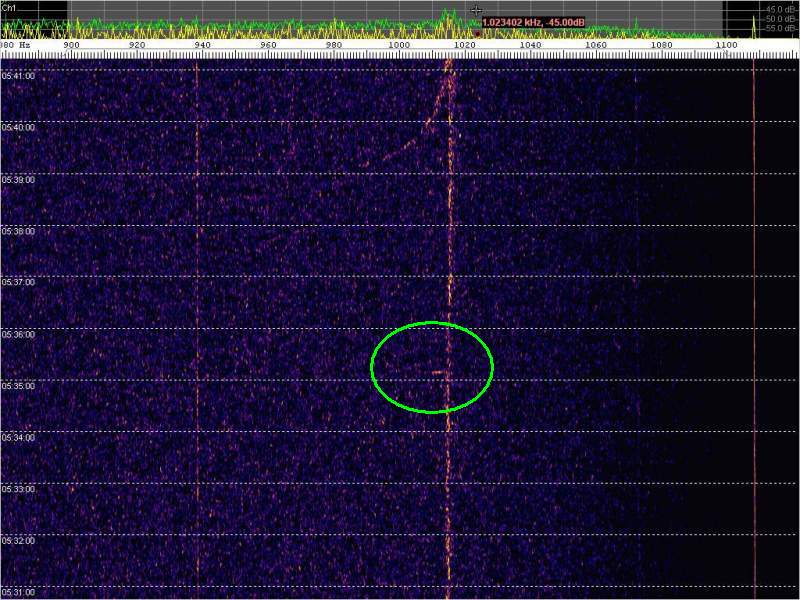Click the 940 Hz frequency axis label

click(x=202, y=45)
